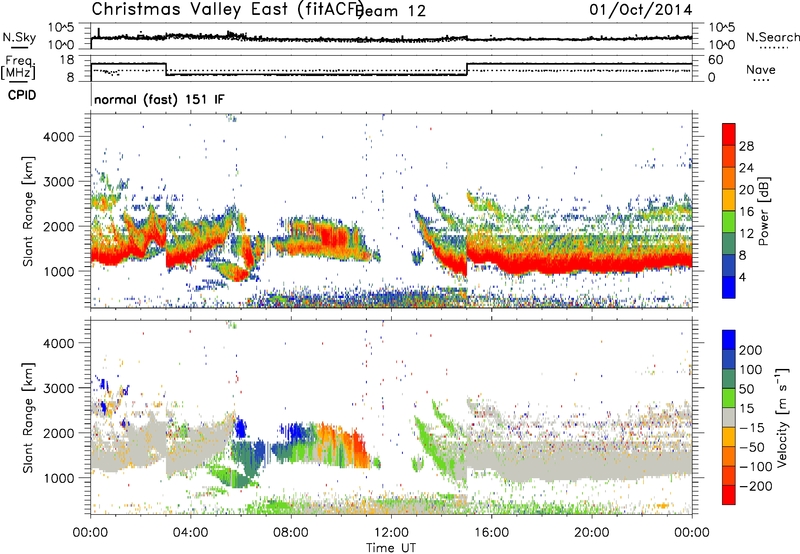This screenshot has height=554, width=800.
Task: Click the '16:00' time tick label
Action: pos(491,533)
